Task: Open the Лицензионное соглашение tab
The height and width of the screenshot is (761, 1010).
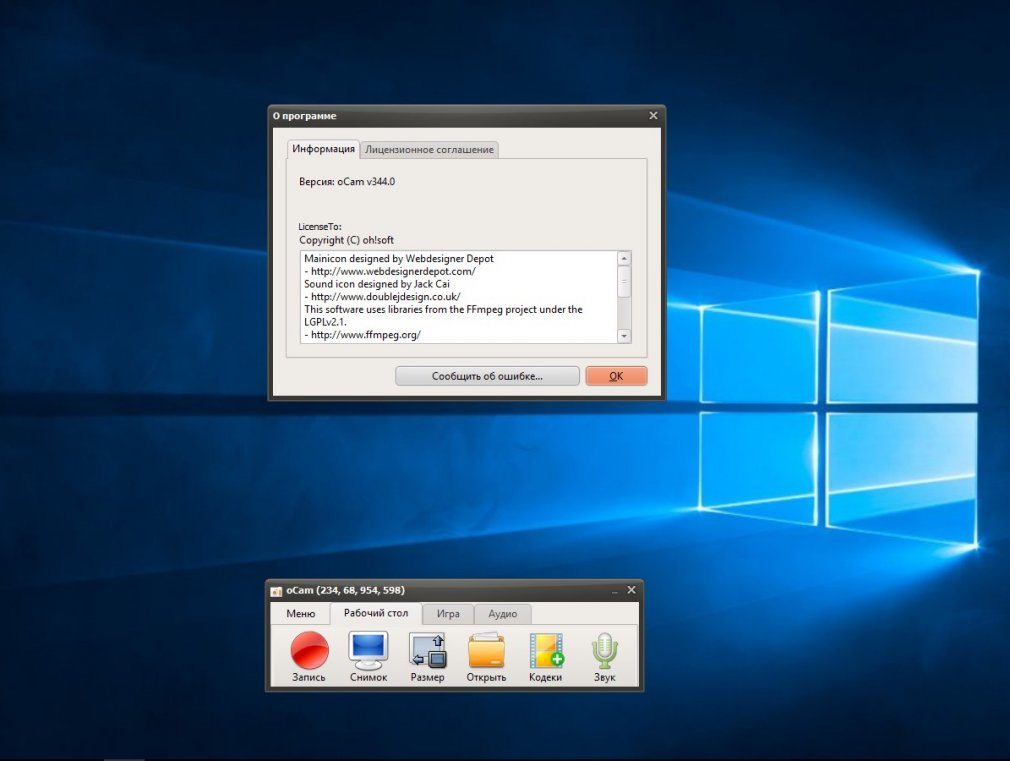Action: (x=430, y=149)
